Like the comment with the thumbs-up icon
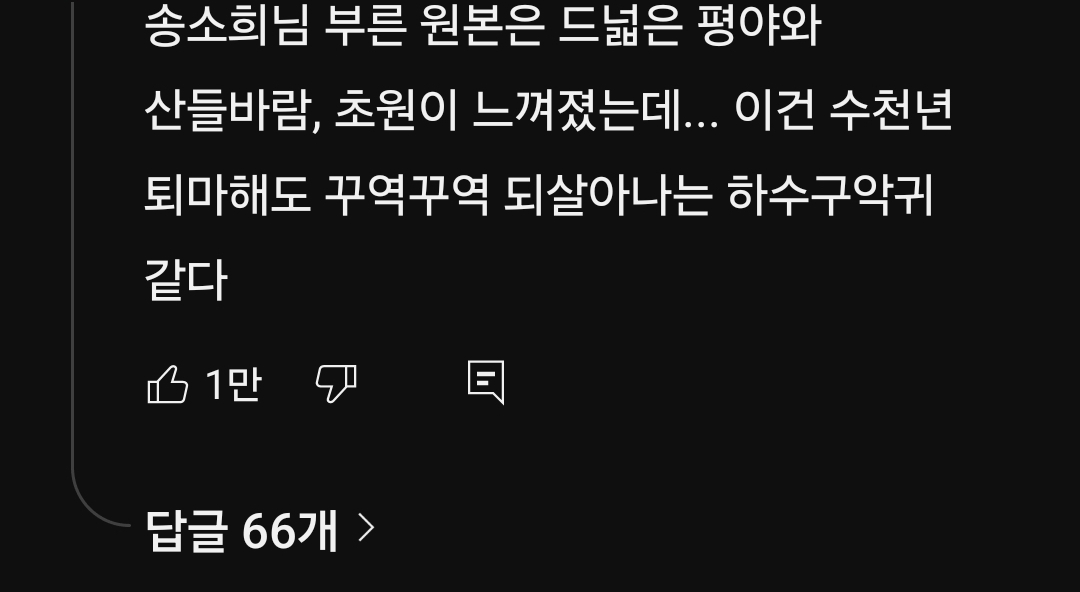The image size is (1080, 592). pos(167,384)
